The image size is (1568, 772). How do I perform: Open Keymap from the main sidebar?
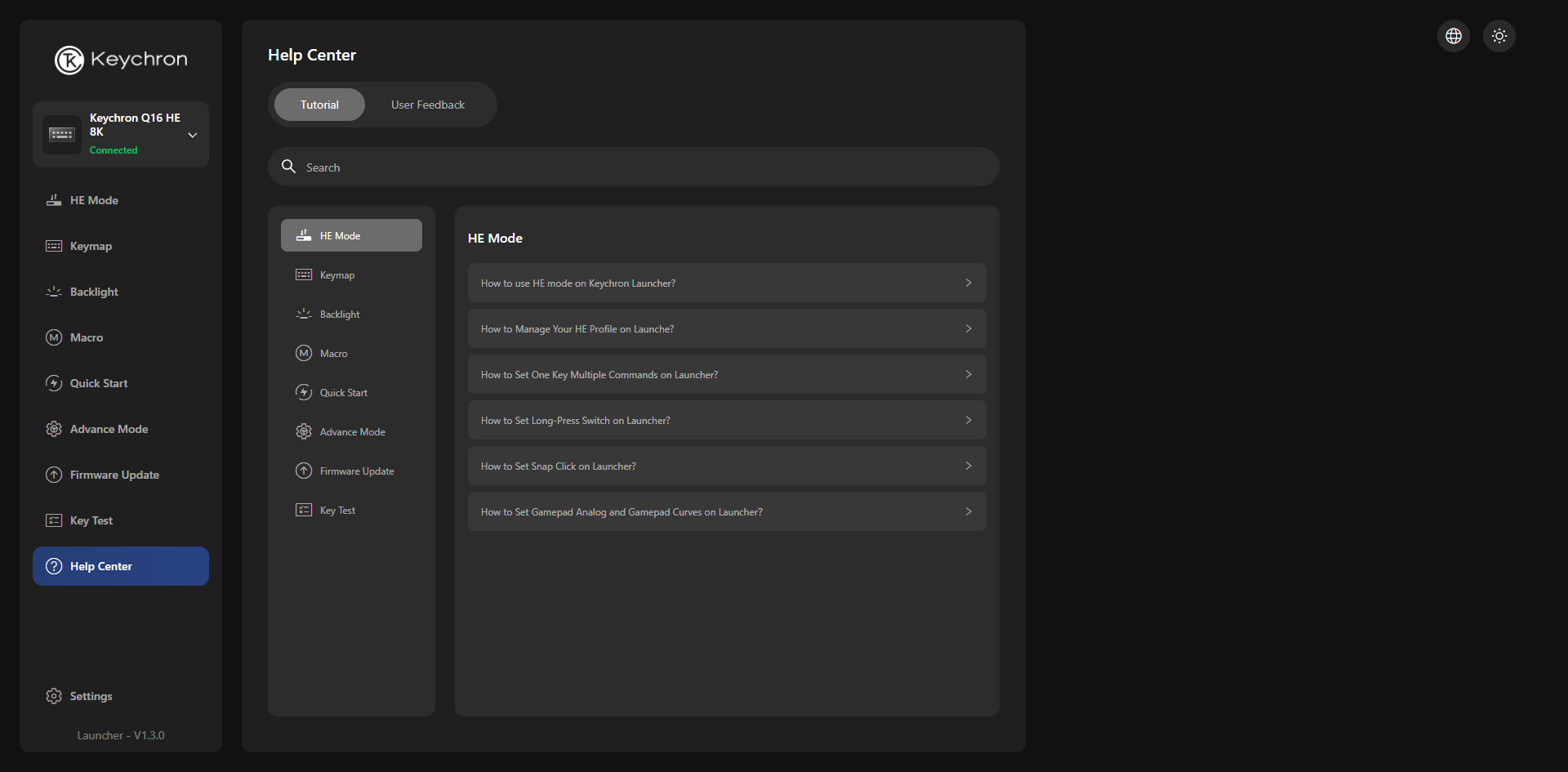[91, 246]
